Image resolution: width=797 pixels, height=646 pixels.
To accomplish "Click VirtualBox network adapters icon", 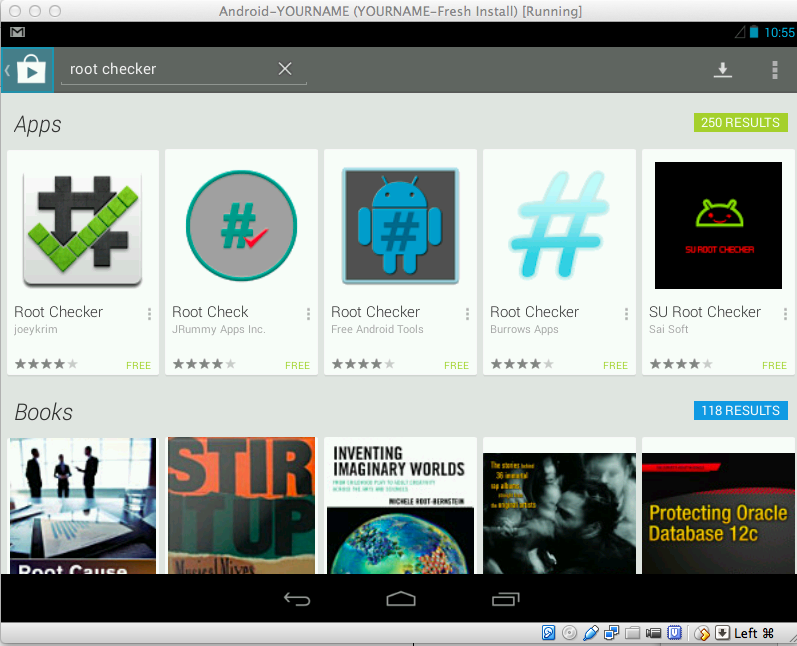I will 611,633.
